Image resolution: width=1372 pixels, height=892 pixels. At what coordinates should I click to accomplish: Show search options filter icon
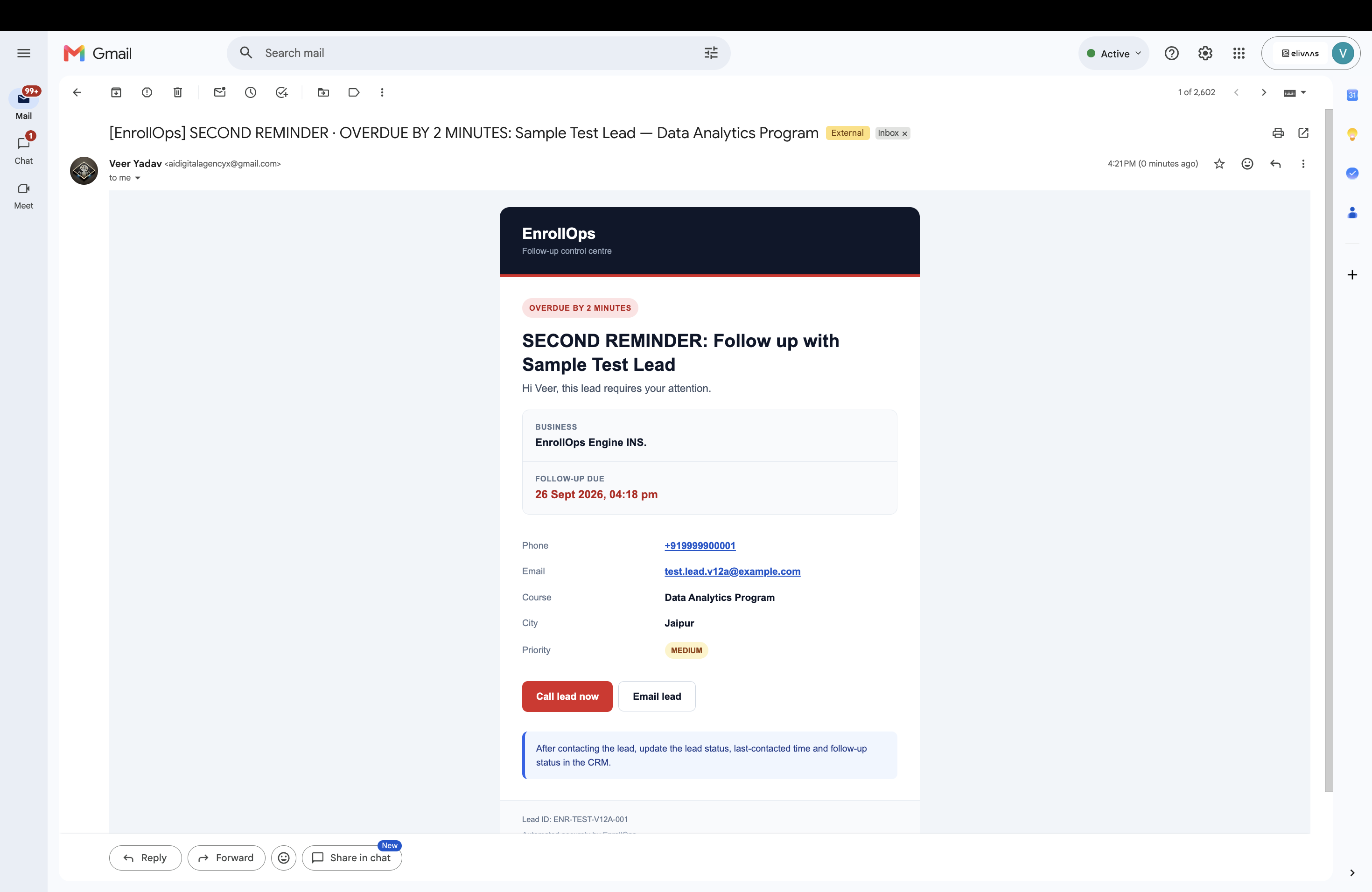(x=711, y=53)
